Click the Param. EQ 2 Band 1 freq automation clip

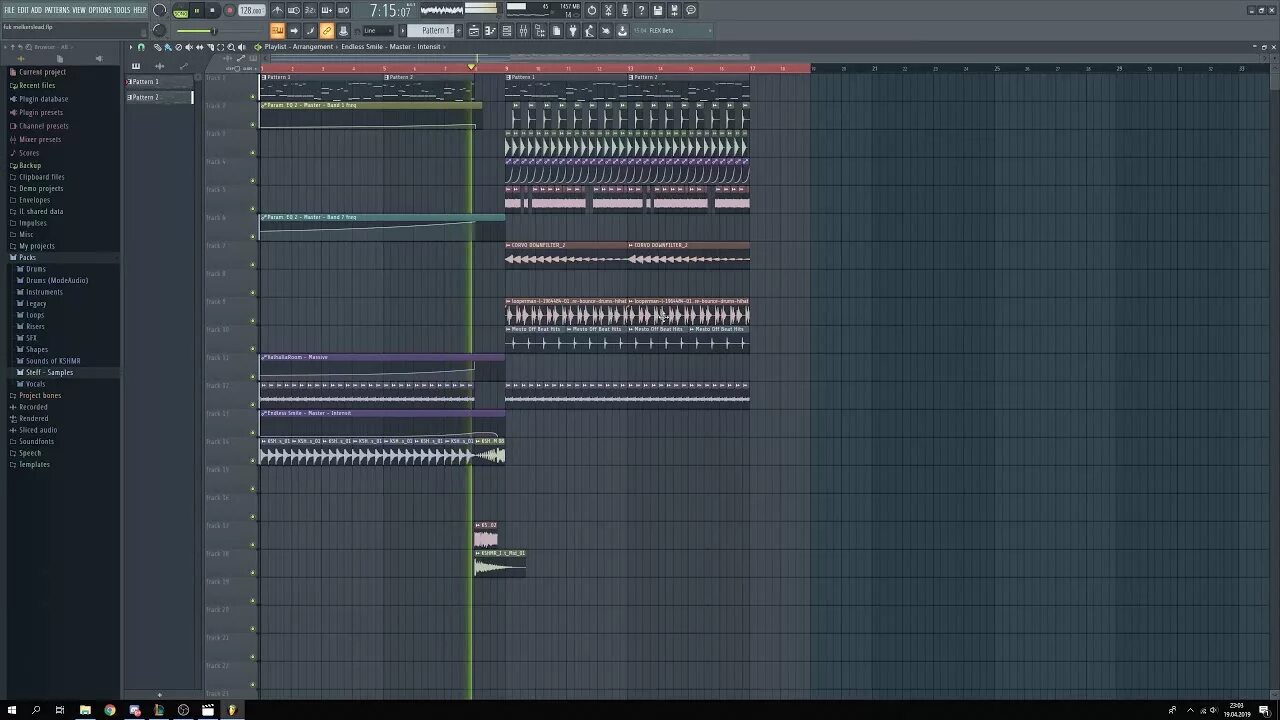(370, 115)
